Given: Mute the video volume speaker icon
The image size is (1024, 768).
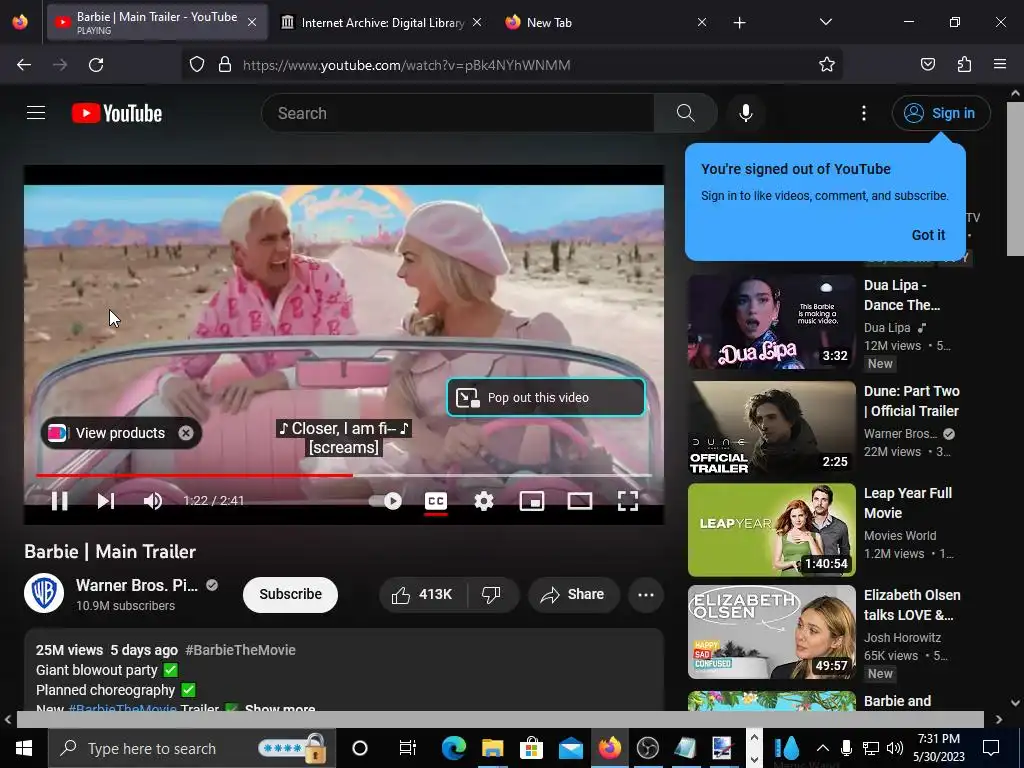Looking at the screenshot, I should pyautogui.click(x=153, y=501).
